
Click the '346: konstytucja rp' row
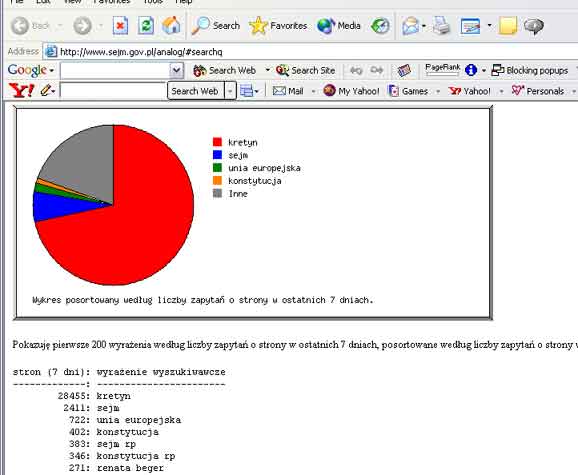(x=122, y=456)
